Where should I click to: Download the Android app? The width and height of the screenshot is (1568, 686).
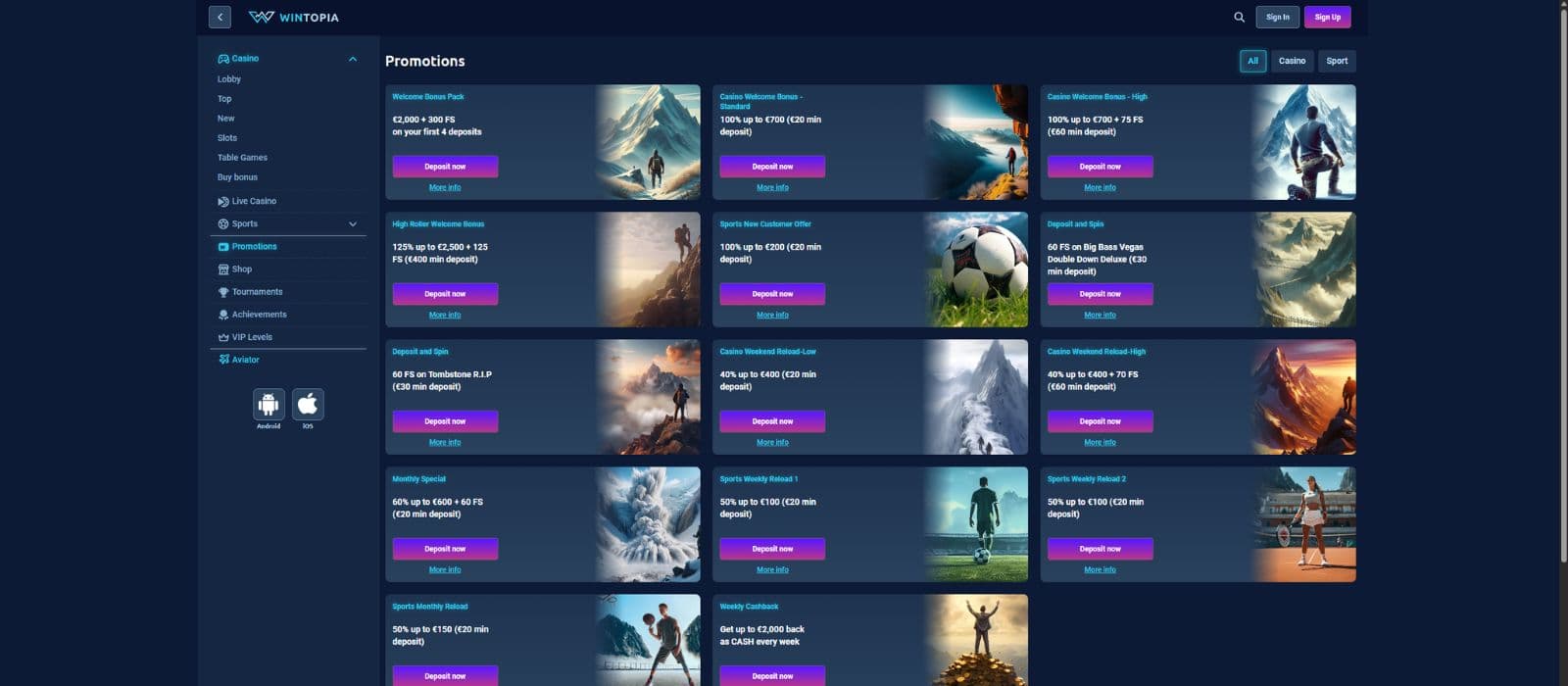click(x=269, y=404)
